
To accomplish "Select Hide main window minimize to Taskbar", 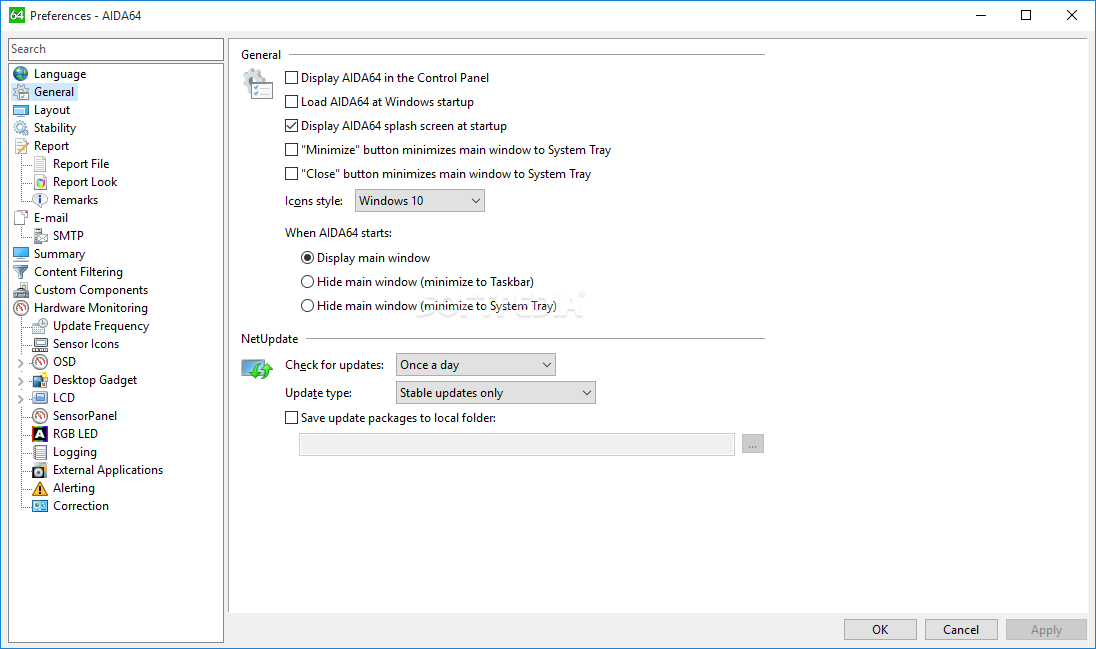I will (x=307, y=282).
